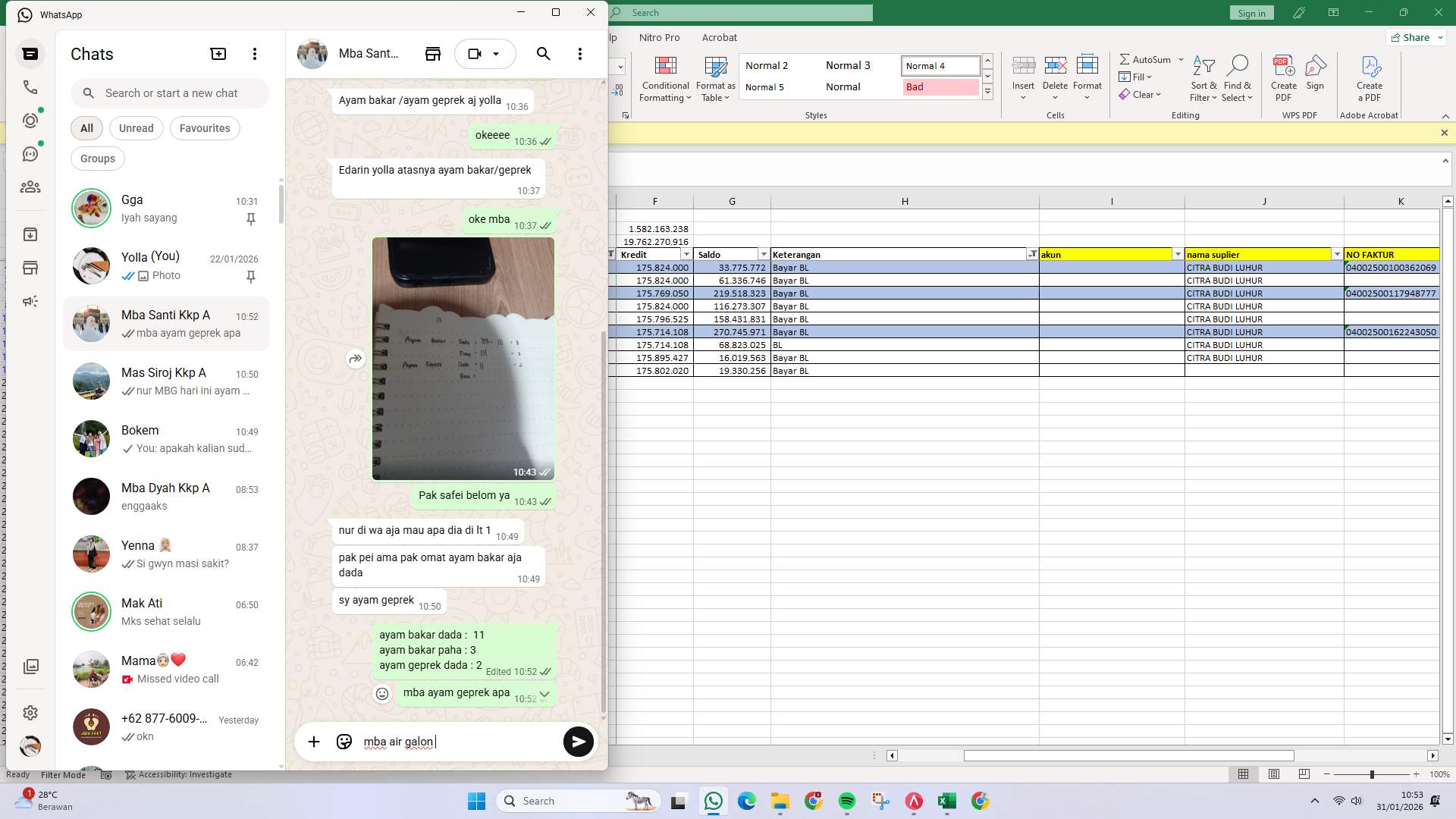Switch to the Acrobat ribbon tab
Viewport: 1456px width, 819px height.
pyautogui.click(x=719, y=36)
